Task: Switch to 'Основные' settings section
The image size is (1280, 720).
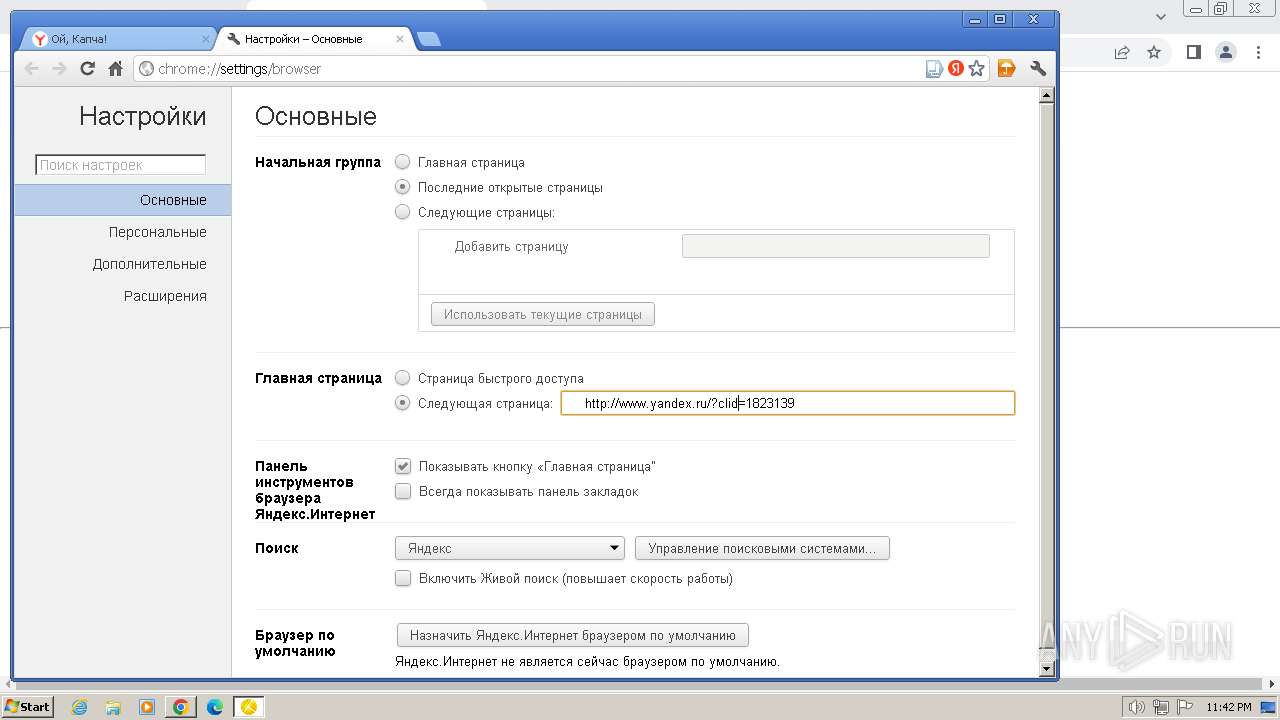Action: [x=122, y=200]
